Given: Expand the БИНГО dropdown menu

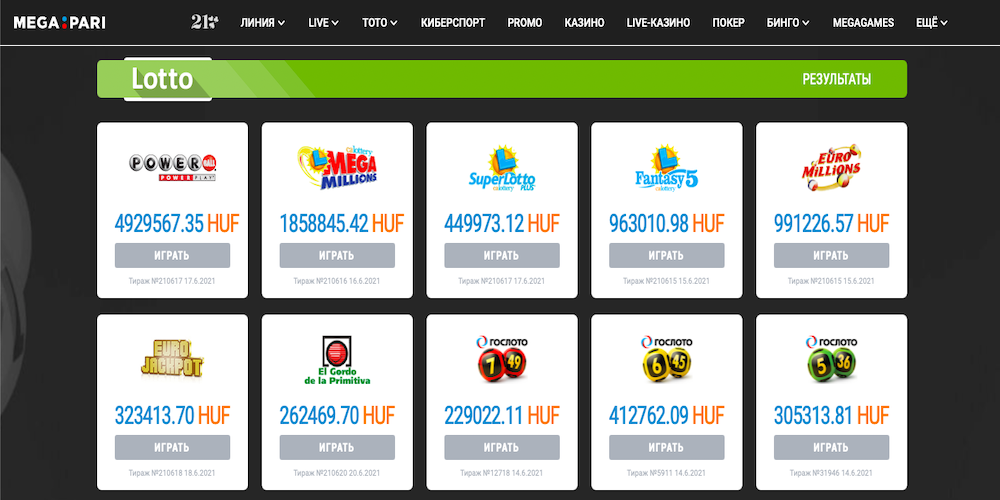Looking at the screenshot, I should coord(788,22).
